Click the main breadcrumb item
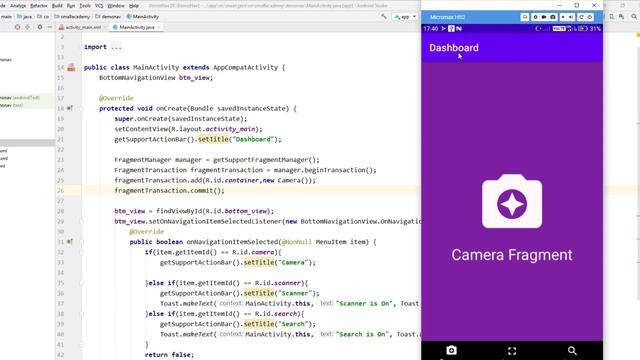 click(6, 17)
